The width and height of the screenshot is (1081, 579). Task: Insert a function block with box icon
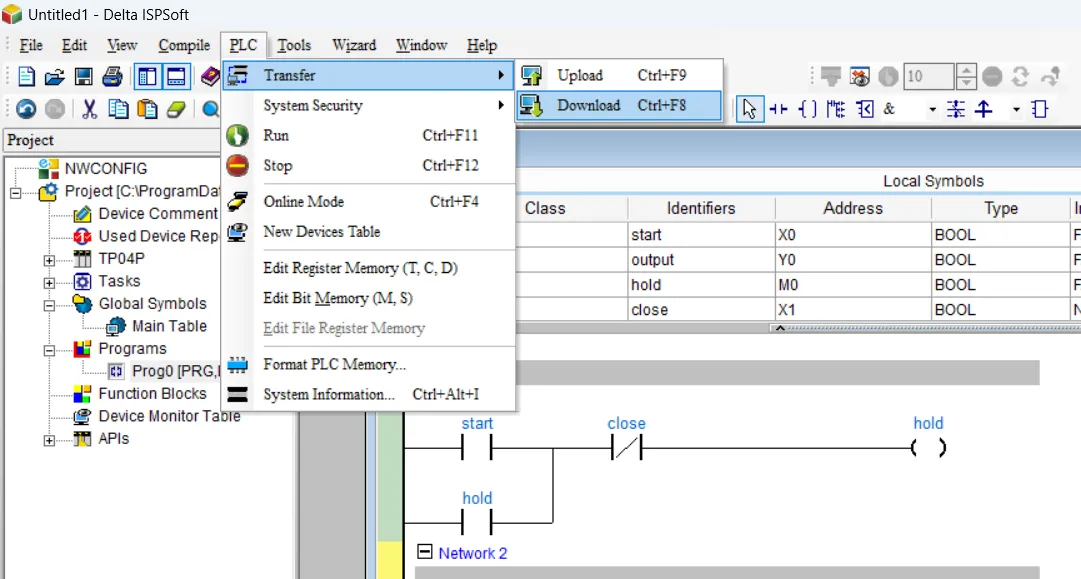pyautogui.click(x=1040, y=109)
